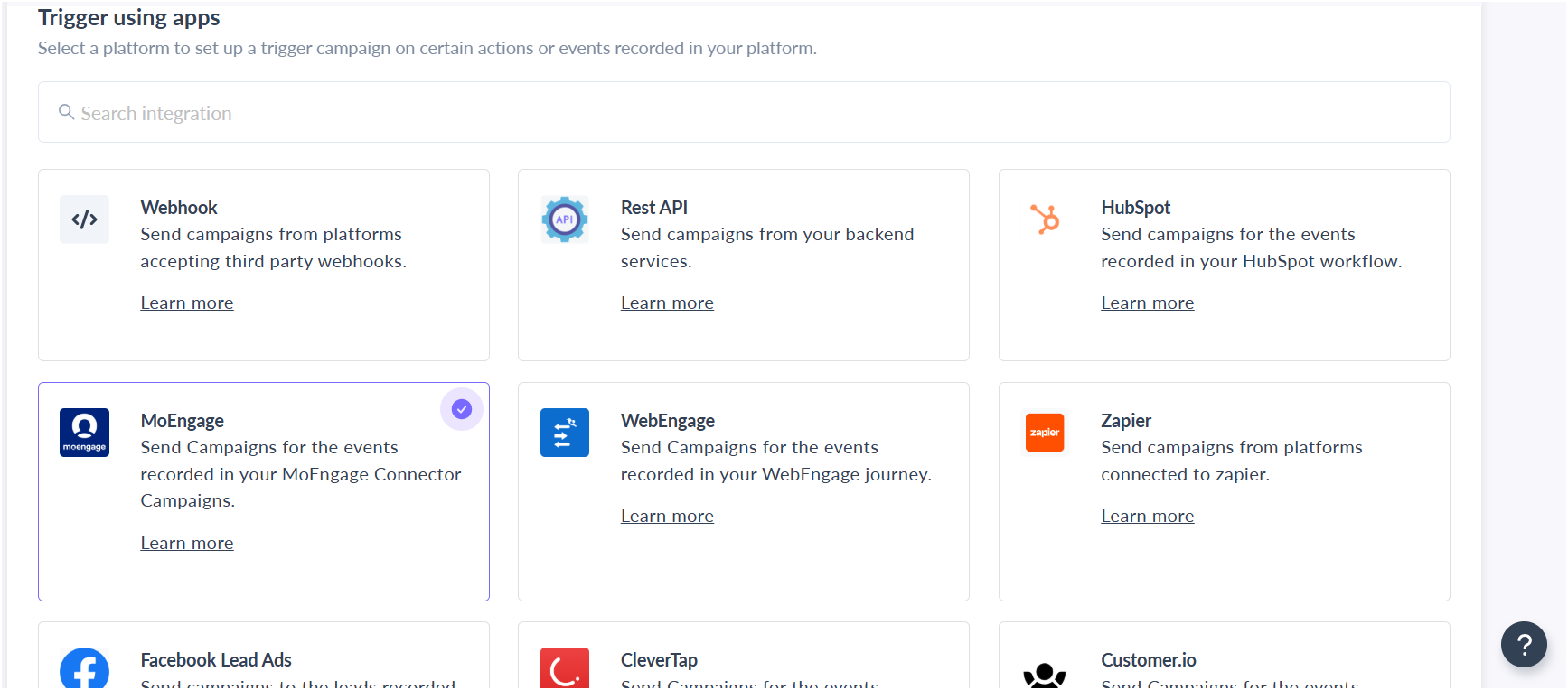Open the help question mark button
The image size is (1568, 690).
[1524, 644]
